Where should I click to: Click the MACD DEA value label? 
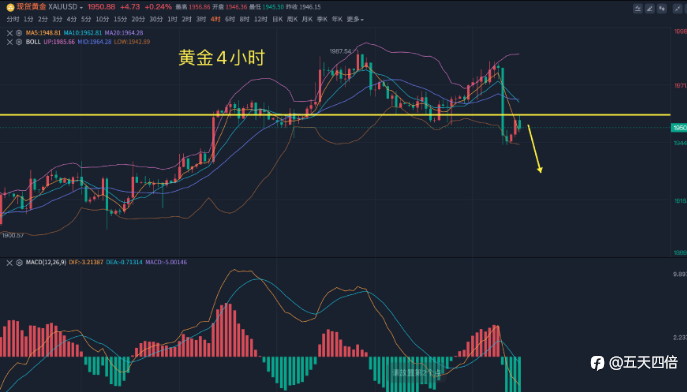click(x=124, y=262)
